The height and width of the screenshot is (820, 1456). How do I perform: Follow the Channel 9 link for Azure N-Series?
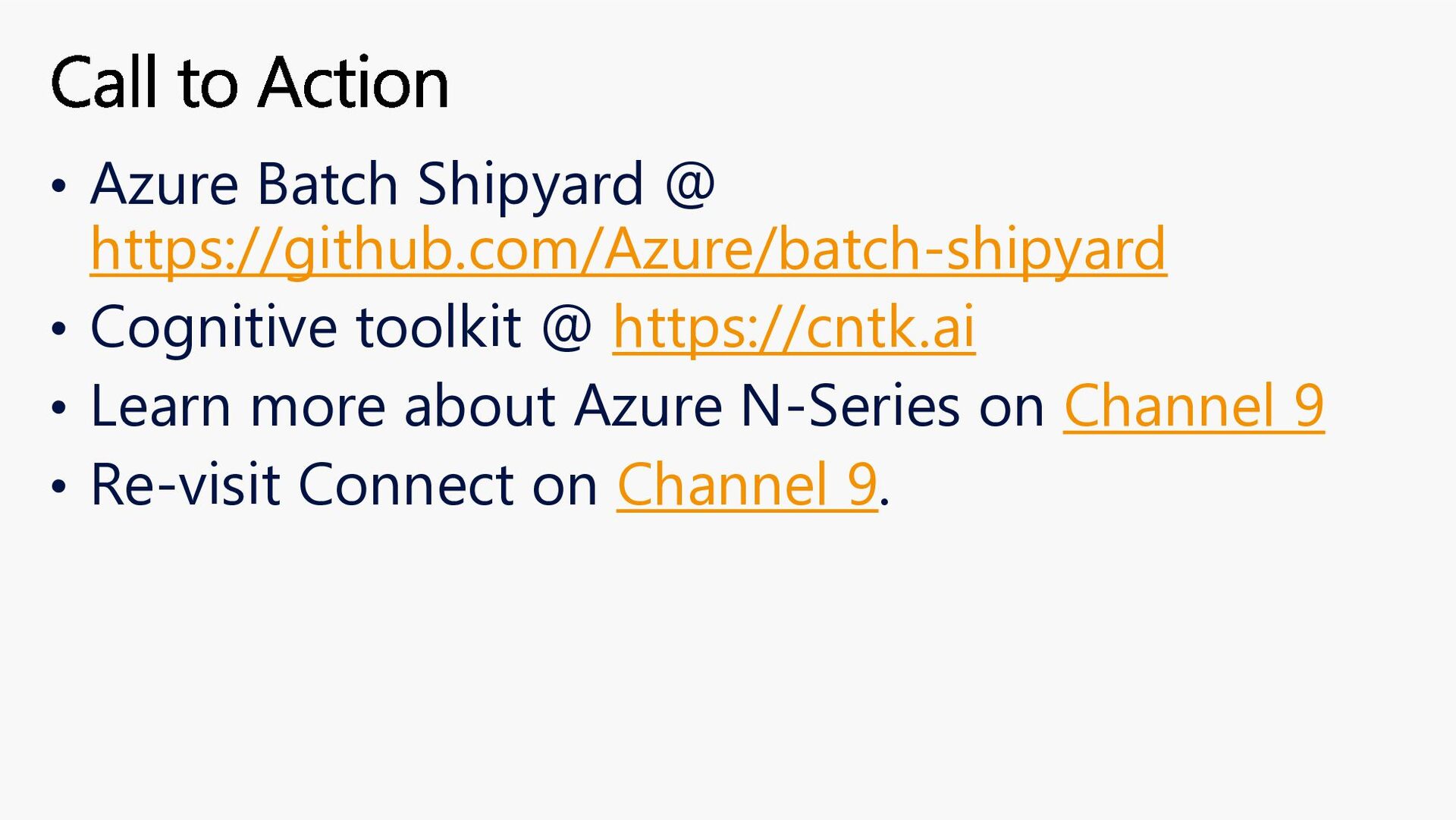pyautogui.click(x=1194, y=407)
